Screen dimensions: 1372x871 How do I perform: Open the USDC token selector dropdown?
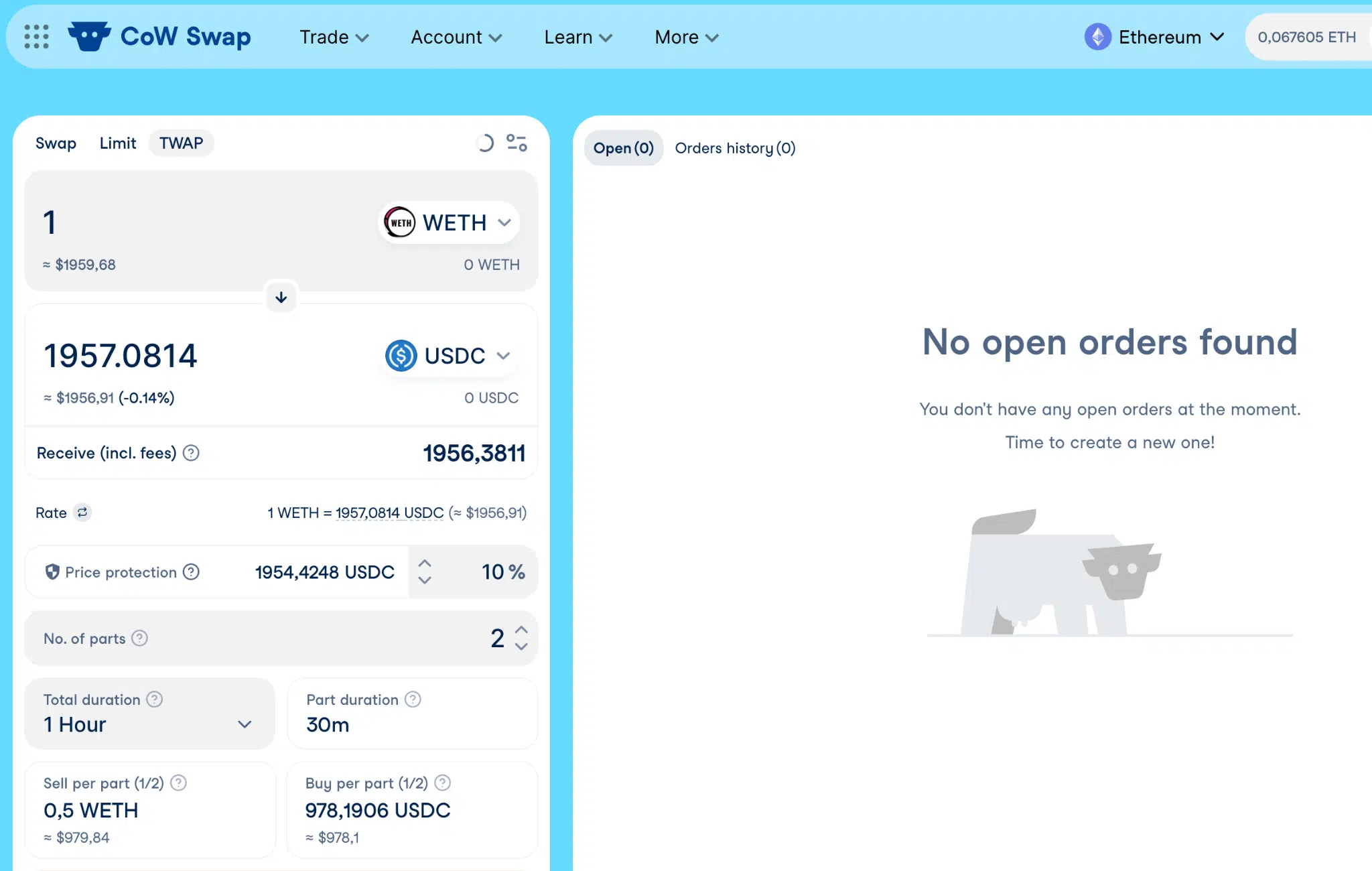click(449, 356)
